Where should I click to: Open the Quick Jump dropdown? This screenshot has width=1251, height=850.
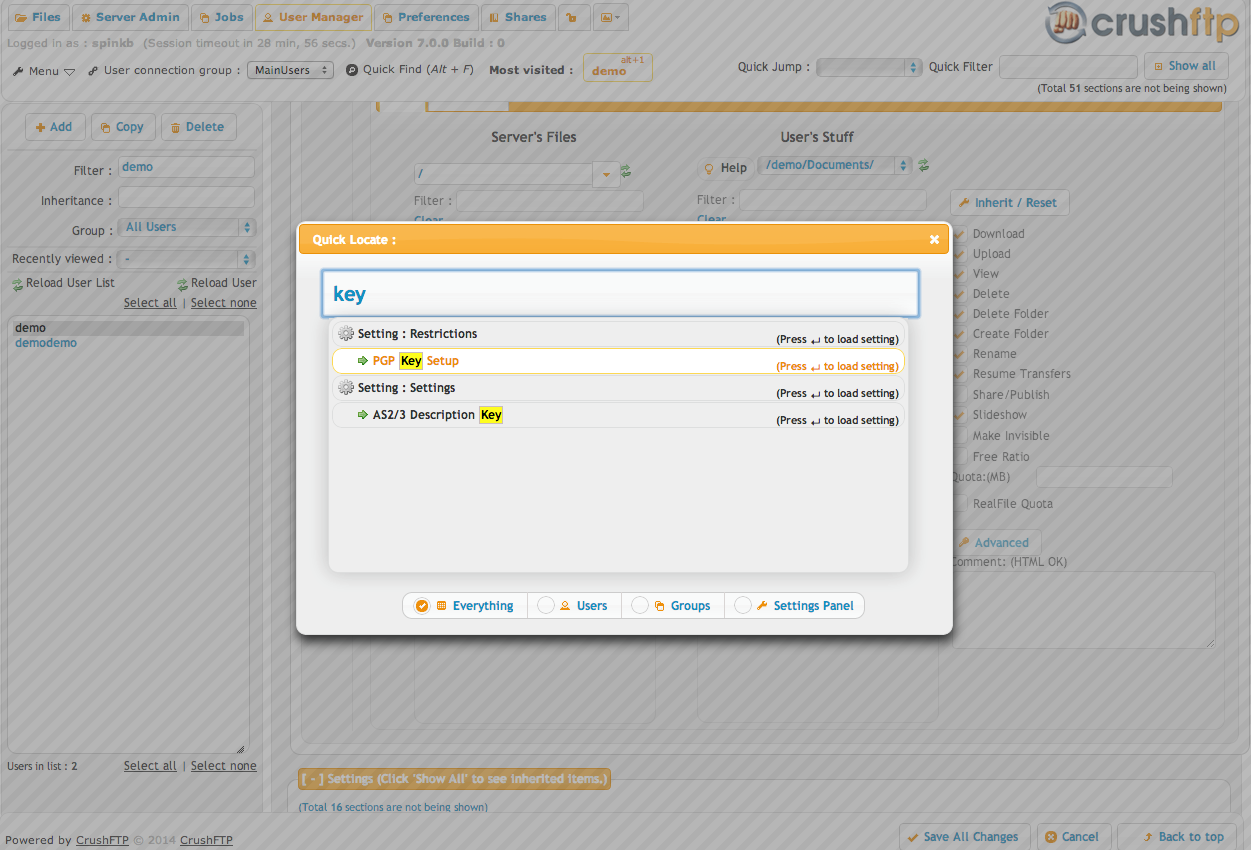[869, 67]
